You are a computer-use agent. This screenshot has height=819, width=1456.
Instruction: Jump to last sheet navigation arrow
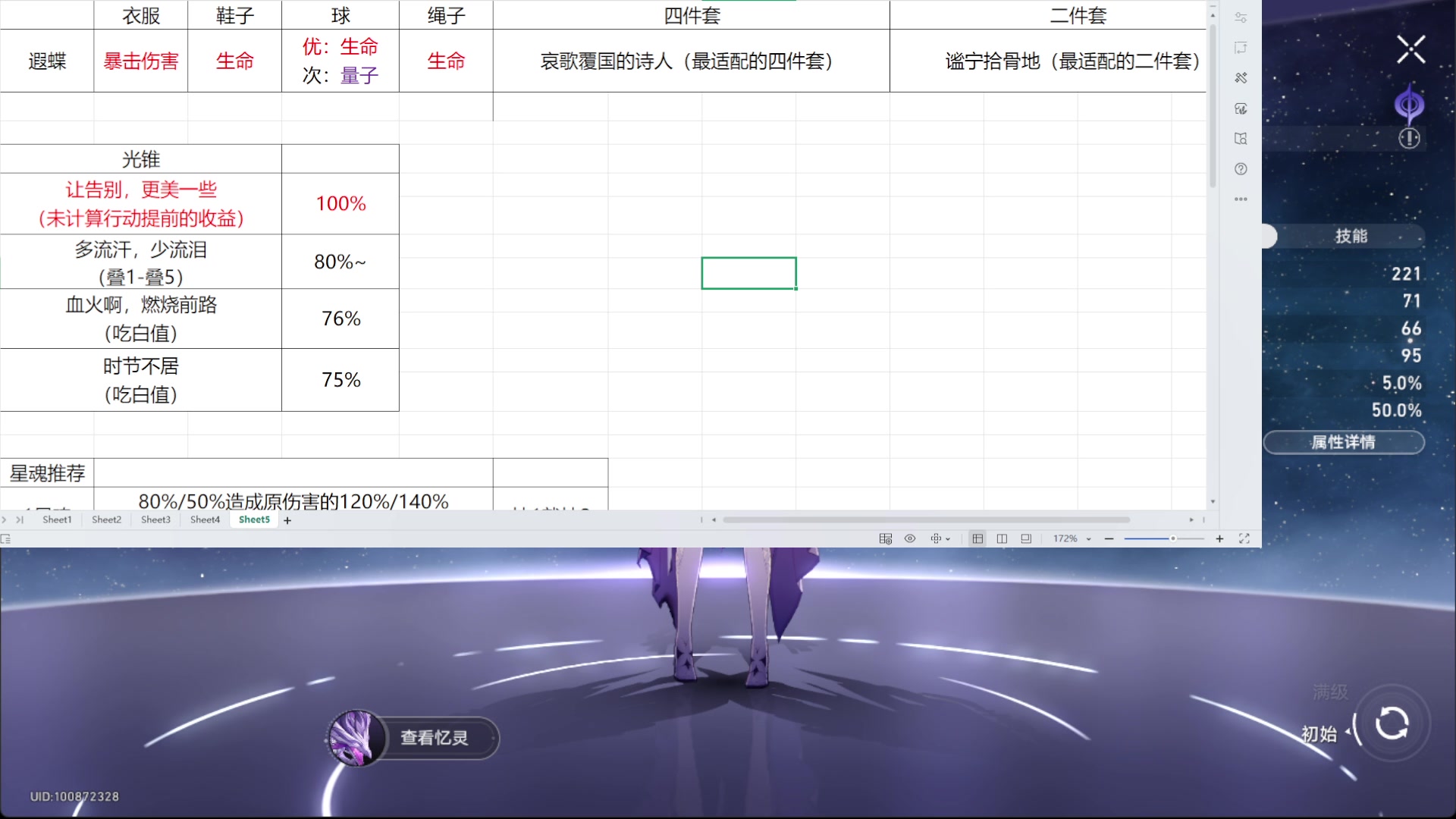[x=20, y=519]
